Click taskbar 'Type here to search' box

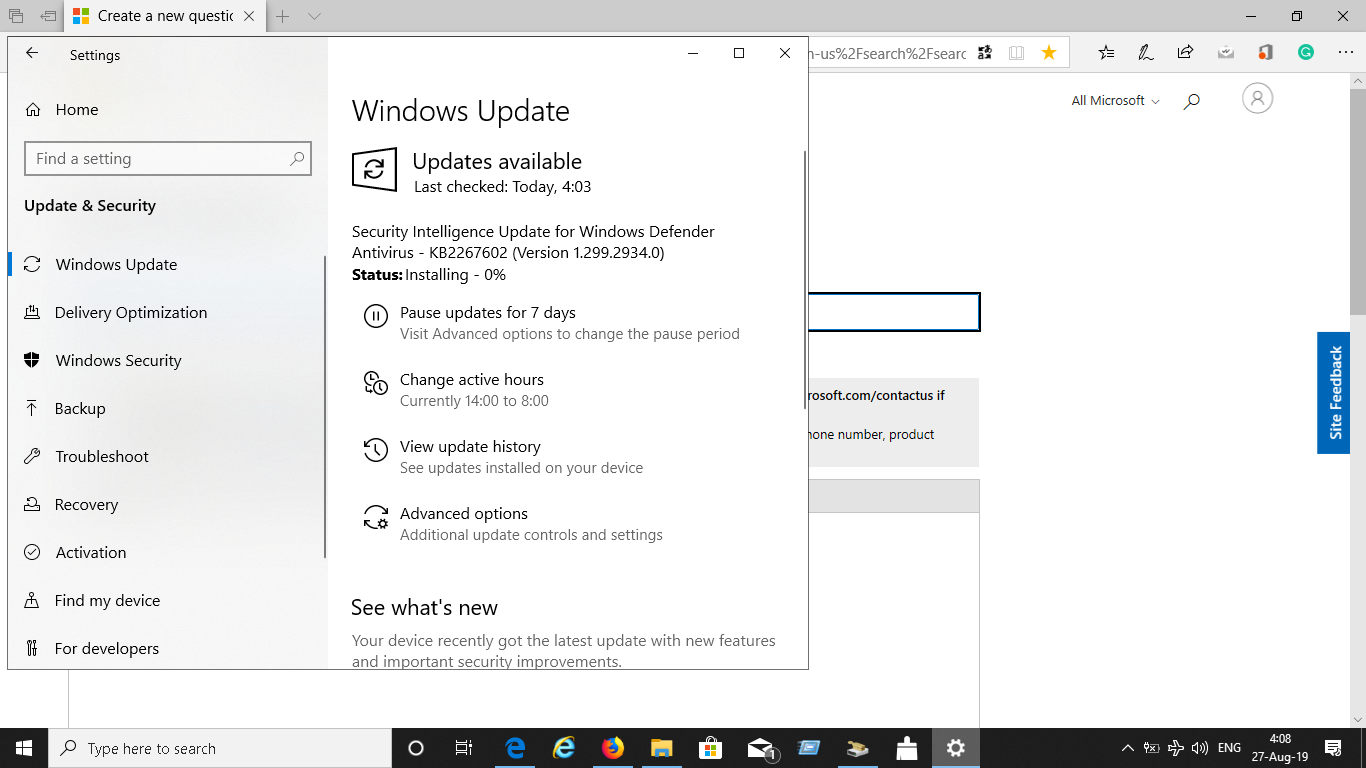(x=220, y=748)
